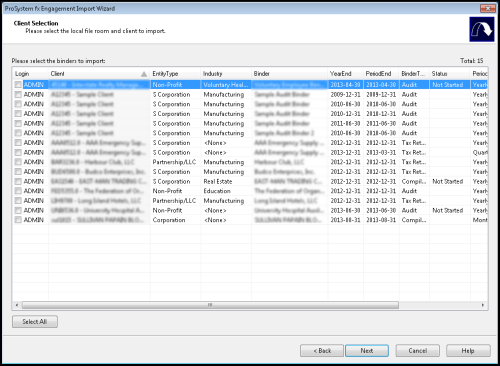Screen dimensions: 500x366
Task: Click the scrollbar's left arrow
Action: pos(17,305)
